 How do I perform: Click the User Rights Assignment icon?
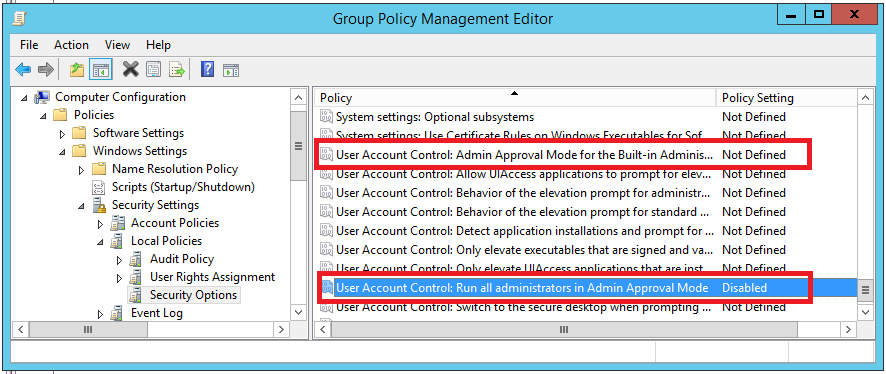click(x=136, y=277)
